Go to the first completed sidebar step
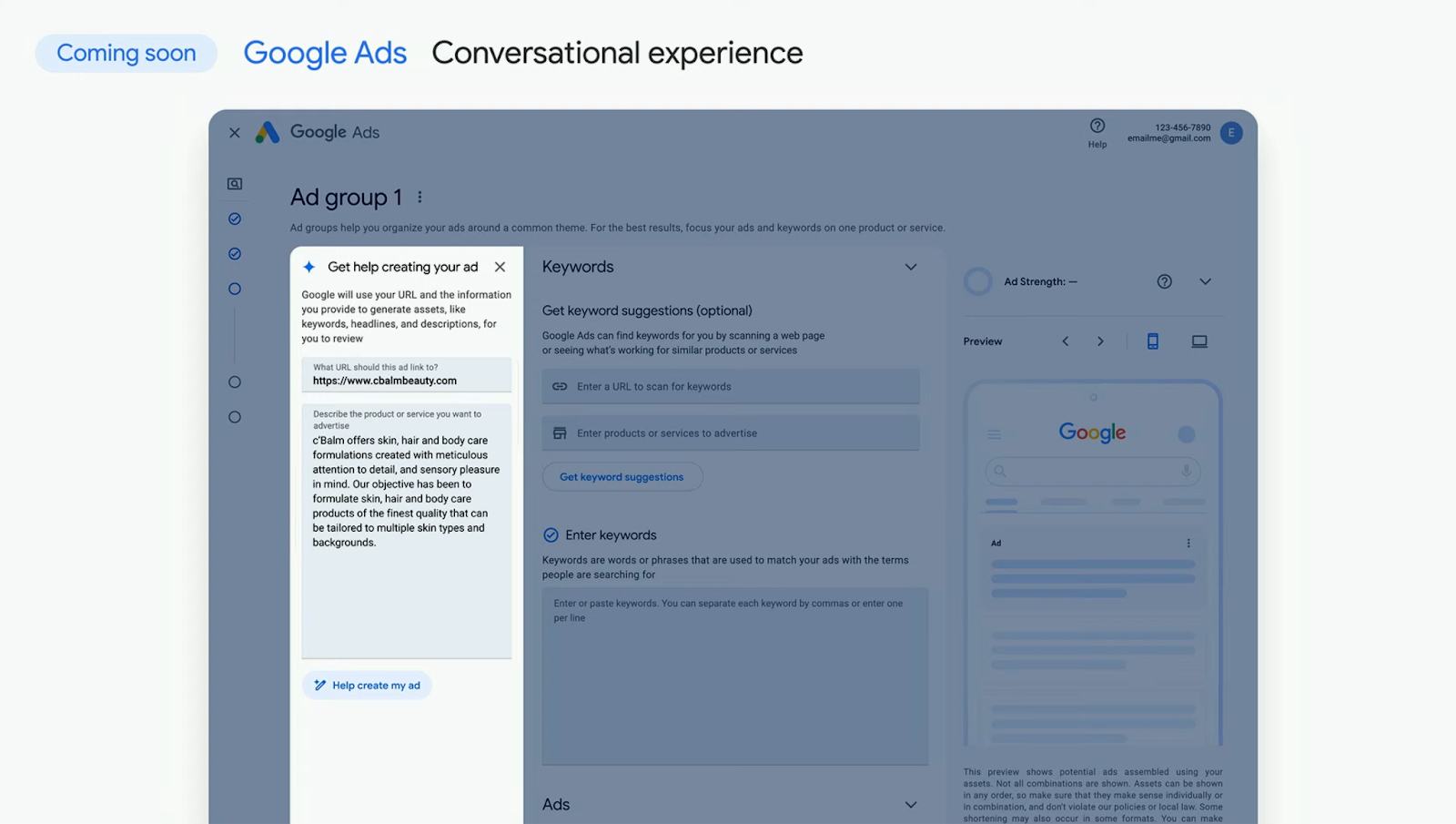The width and height of the screenshot is (1456, 824). (235, 219)
